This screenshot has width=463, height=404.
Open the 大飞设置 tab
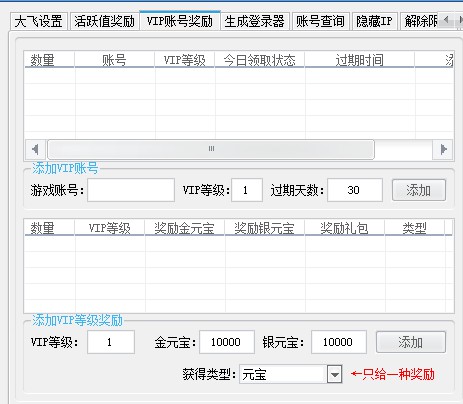(x=39, y=21)
